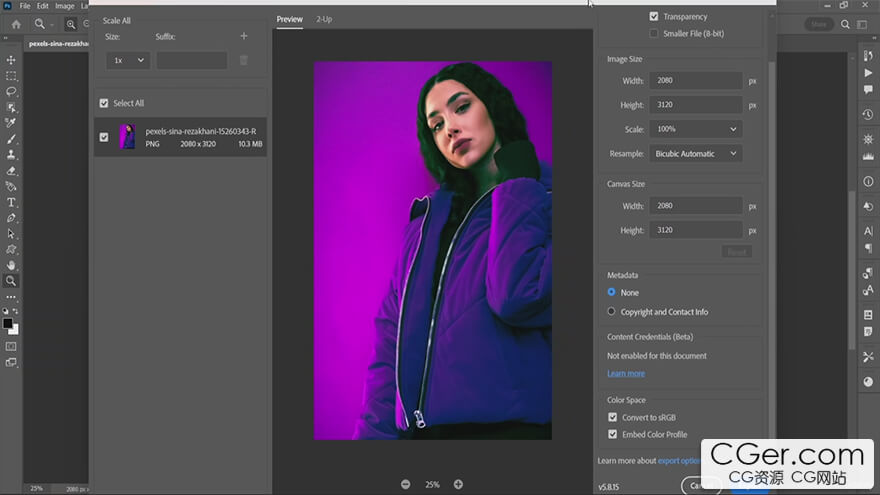Open the Scale 100% dropdown

tap(695, 129)
